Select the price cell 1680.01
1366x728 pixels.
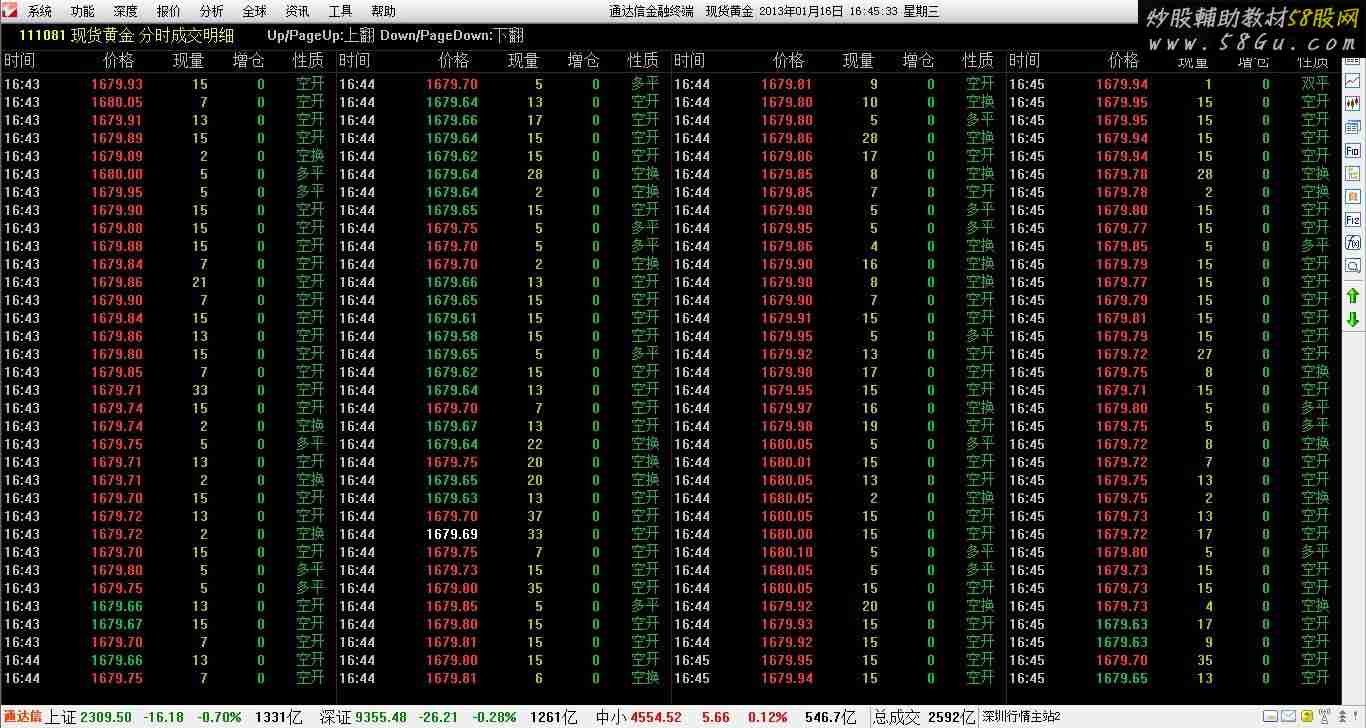coord(787,462)
